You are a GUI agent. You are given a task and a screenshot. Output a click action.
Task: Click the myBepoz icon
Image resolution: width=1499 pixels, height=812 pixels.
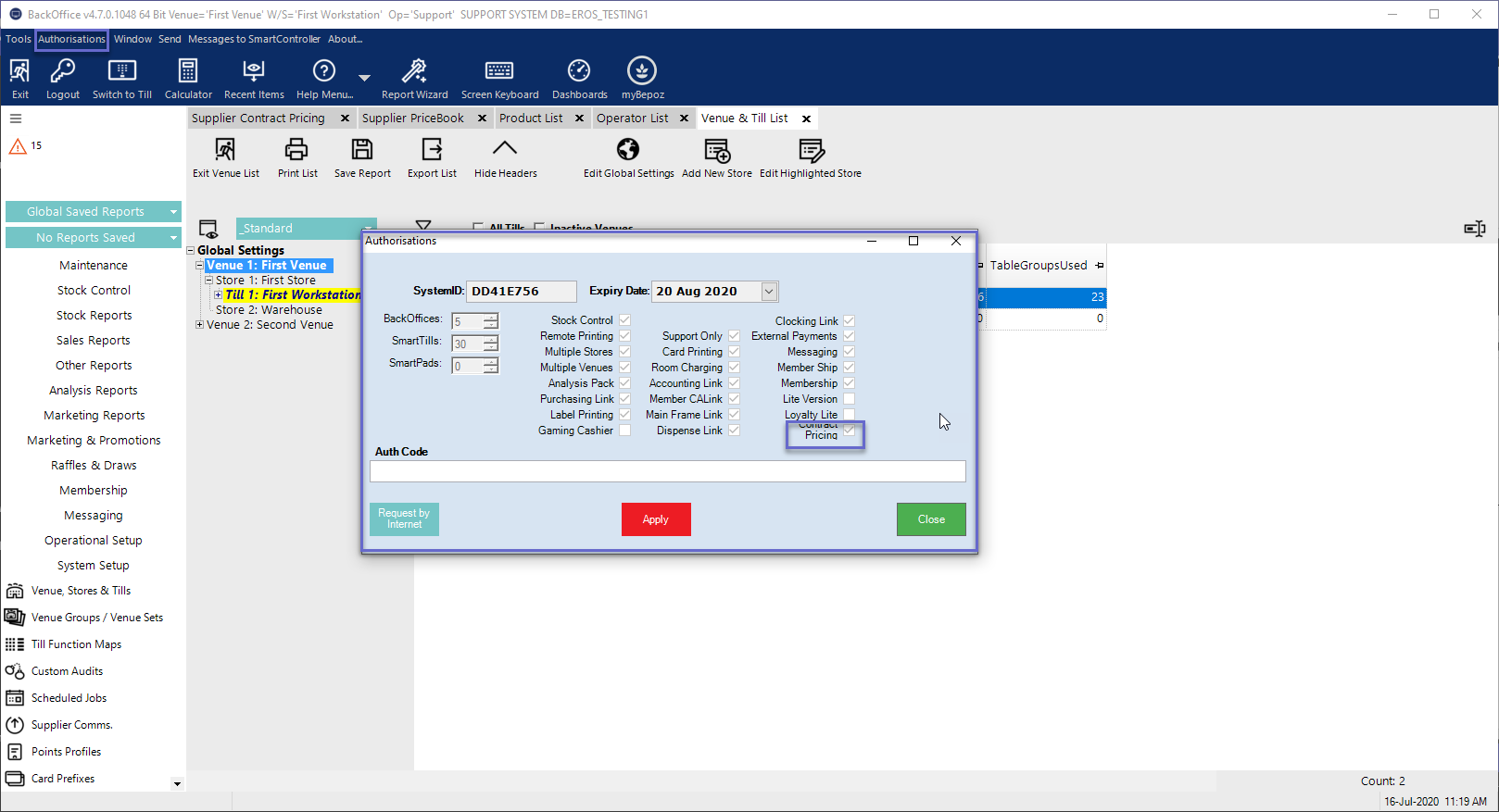pyautogui.click(x=642, y=72)
